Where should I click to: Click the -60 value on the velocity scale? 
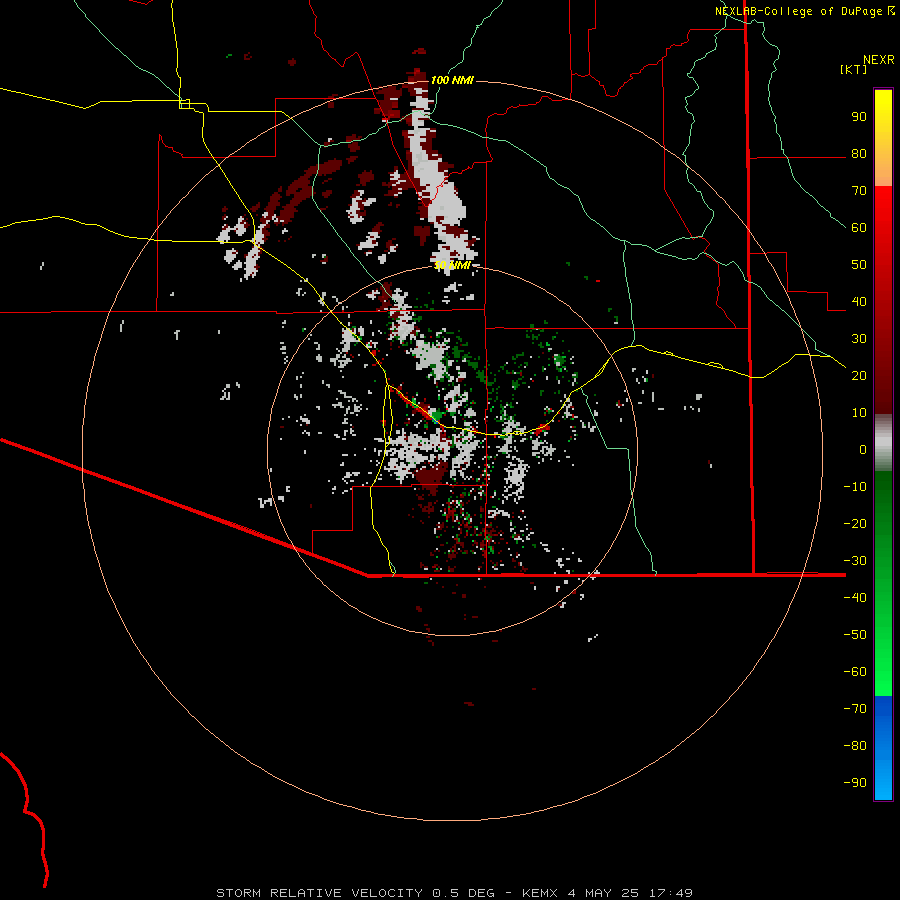tap(855, 672)
